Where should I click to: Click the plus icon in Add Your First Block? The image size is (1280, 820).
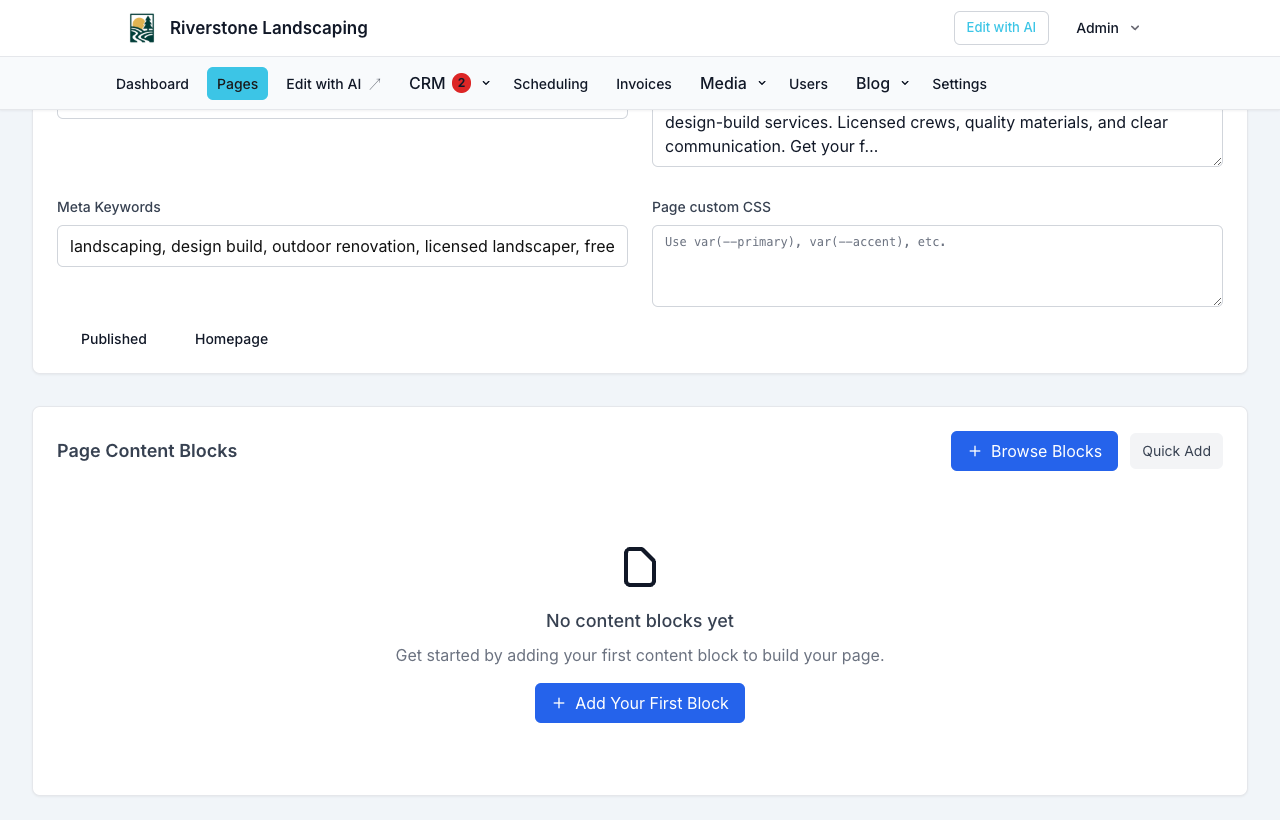[559, 703]
